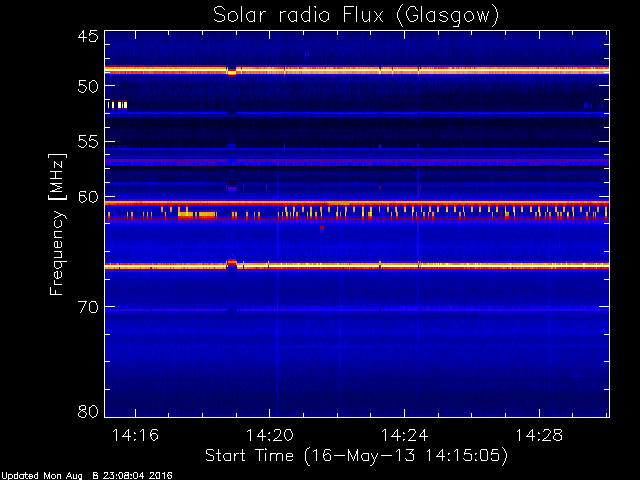Image resolution: width=640 pixels, height=480 pixels.
Task: Click the 'Frequency [MHz]' axis label
Action: [57, 224]
